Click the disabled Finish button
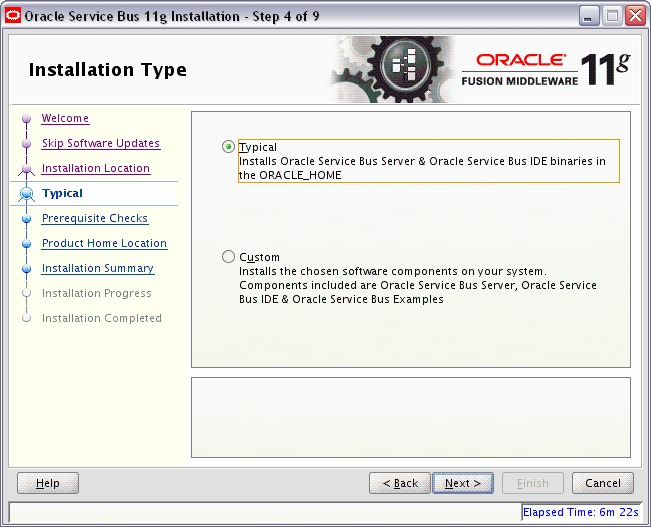The image size is (651, 527). point(533,483)
